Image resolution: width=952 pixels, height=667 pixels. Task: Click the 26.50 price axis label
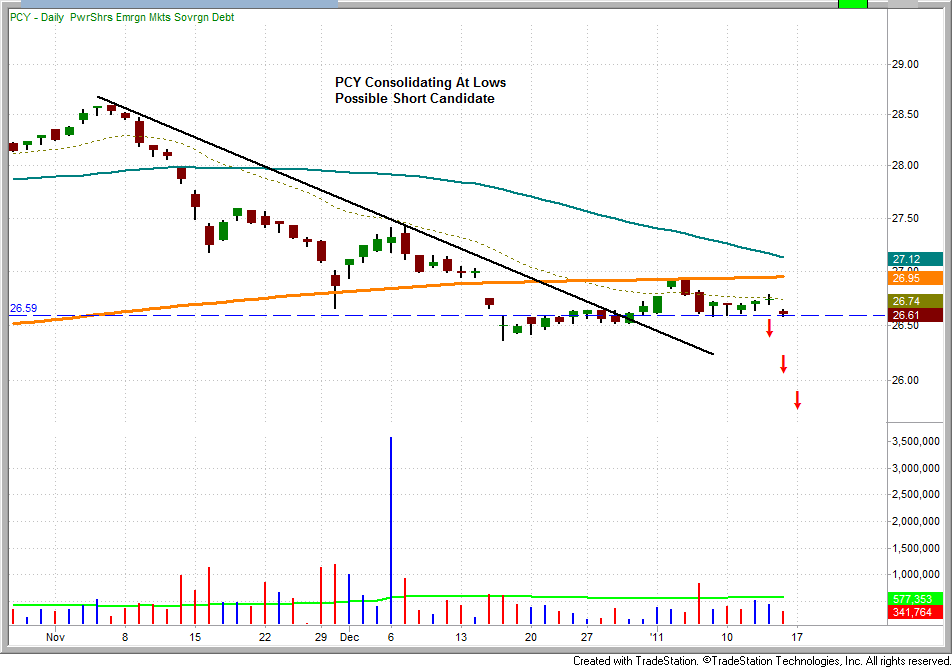(x=905, y=326)
